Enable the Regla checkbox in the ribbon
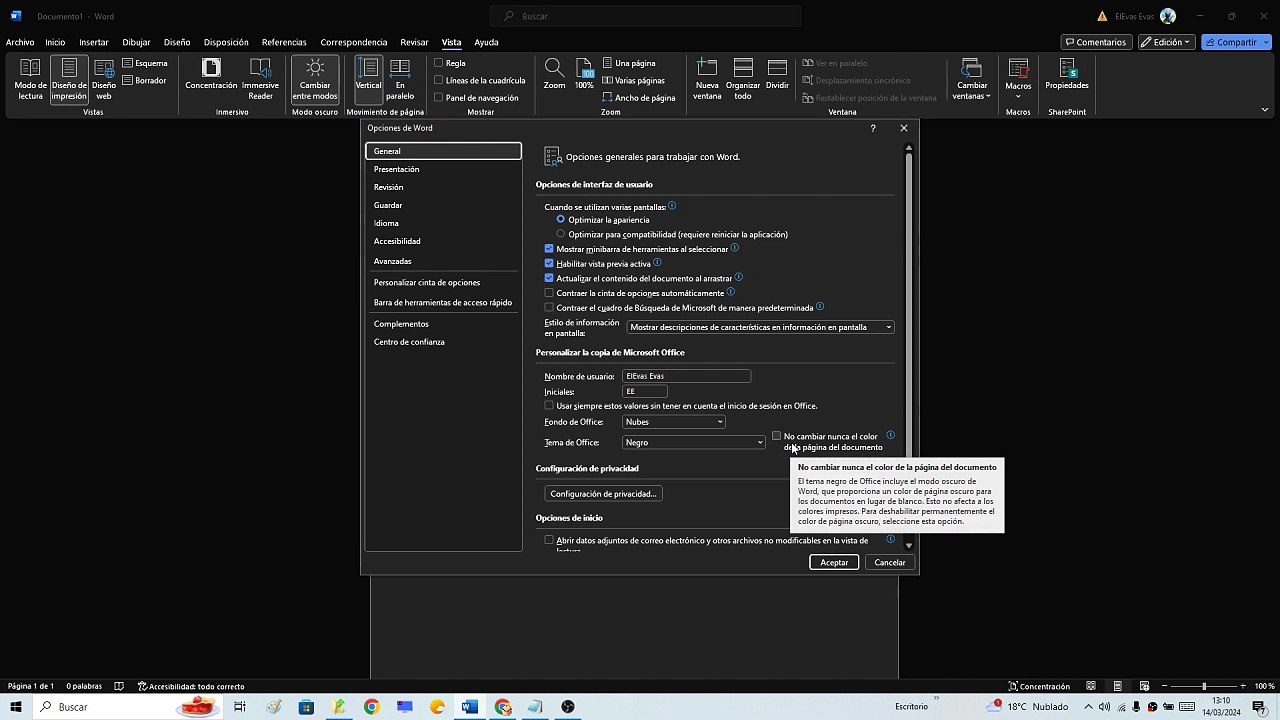The height and width of the screenshot is (720, 1280). 439,63
